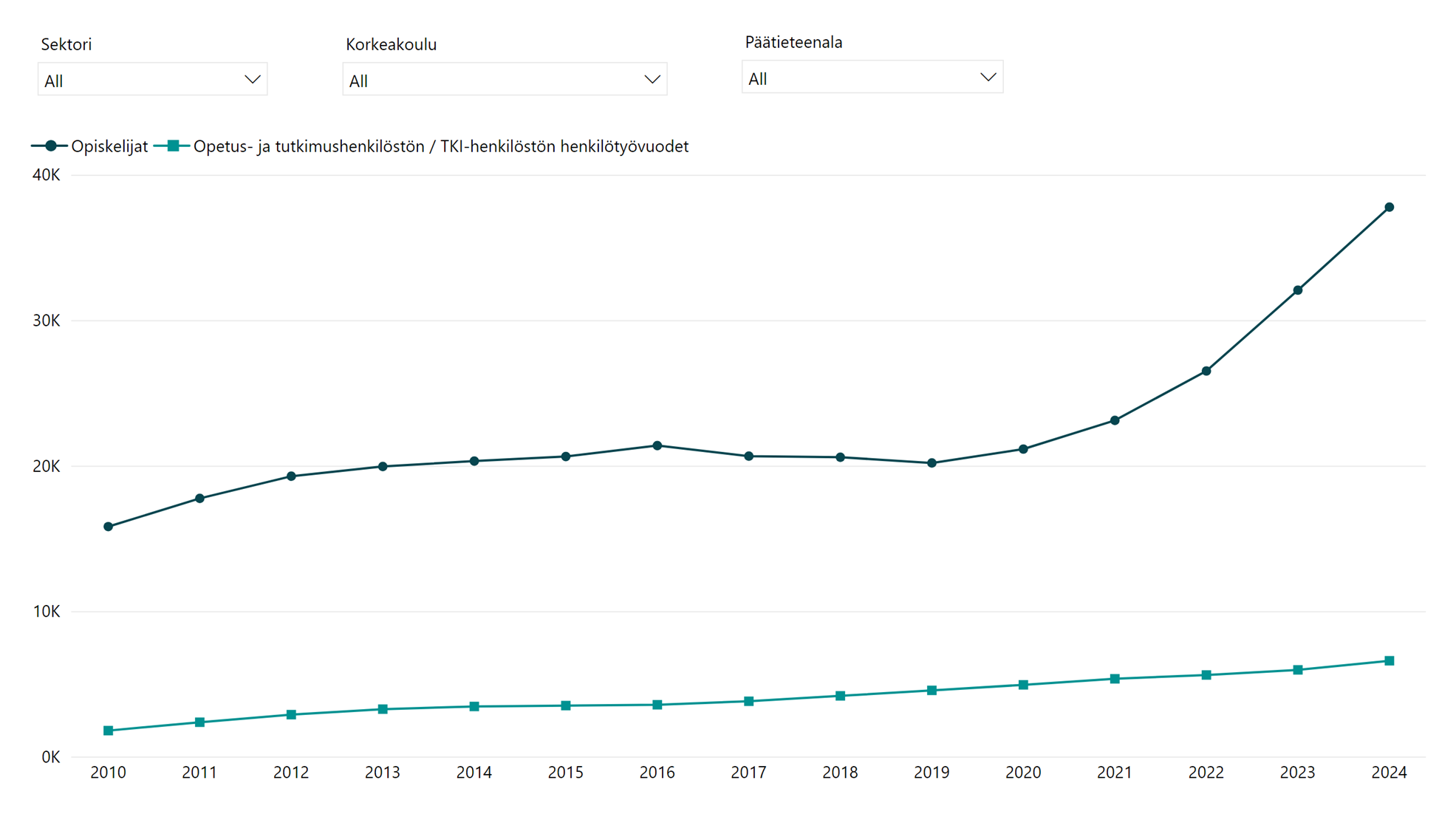1456x831 pixels.
Task: Click the teal square legend marker
Action: [173, 146]
